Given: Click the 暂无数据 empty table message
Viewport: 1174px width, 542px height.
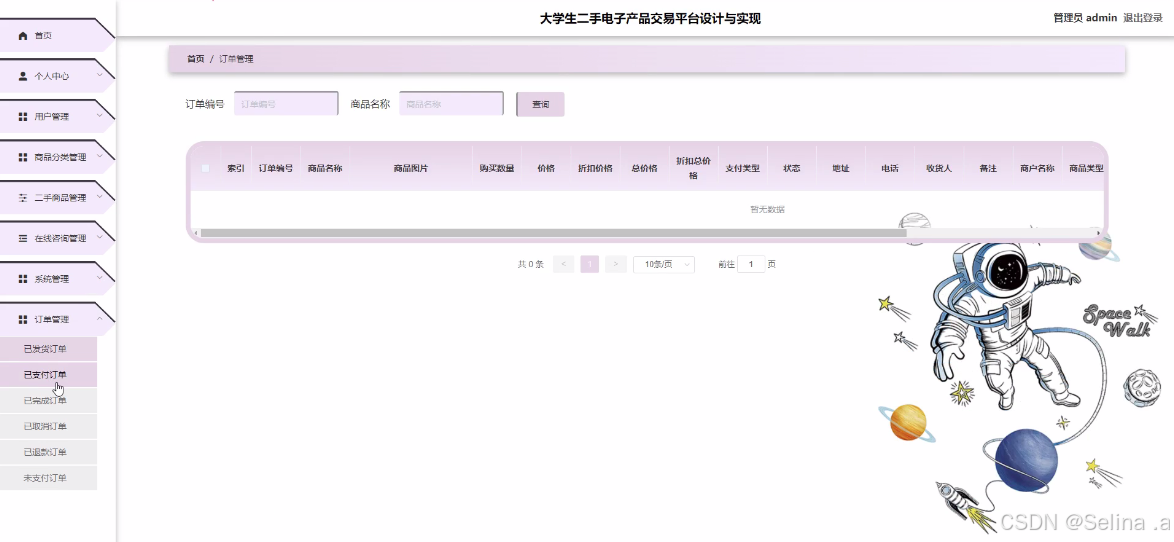Looking at the screenshot, I should (767, 210).
